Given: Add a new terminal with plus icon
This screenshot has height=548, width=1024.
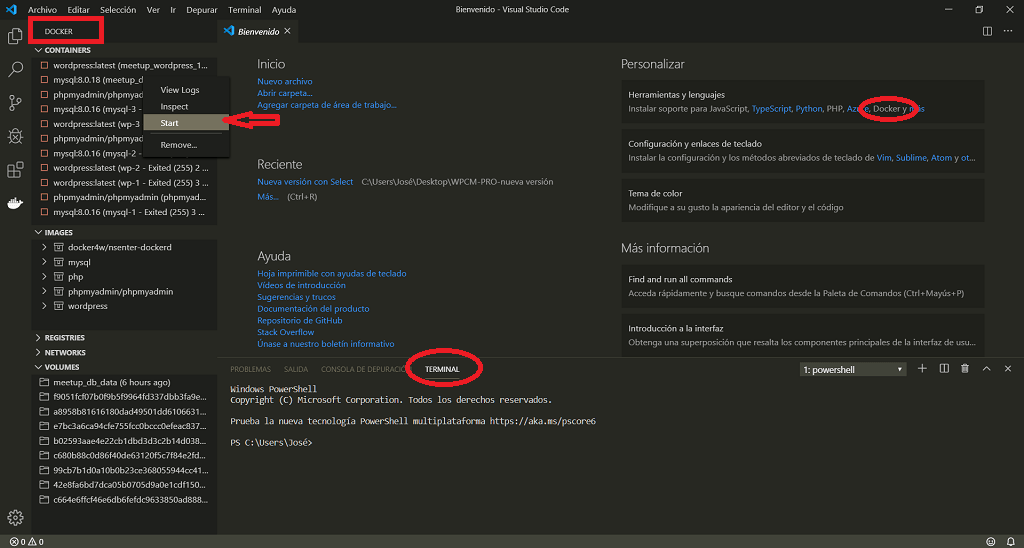Looking at the screenshot, I should pos(922,369).
